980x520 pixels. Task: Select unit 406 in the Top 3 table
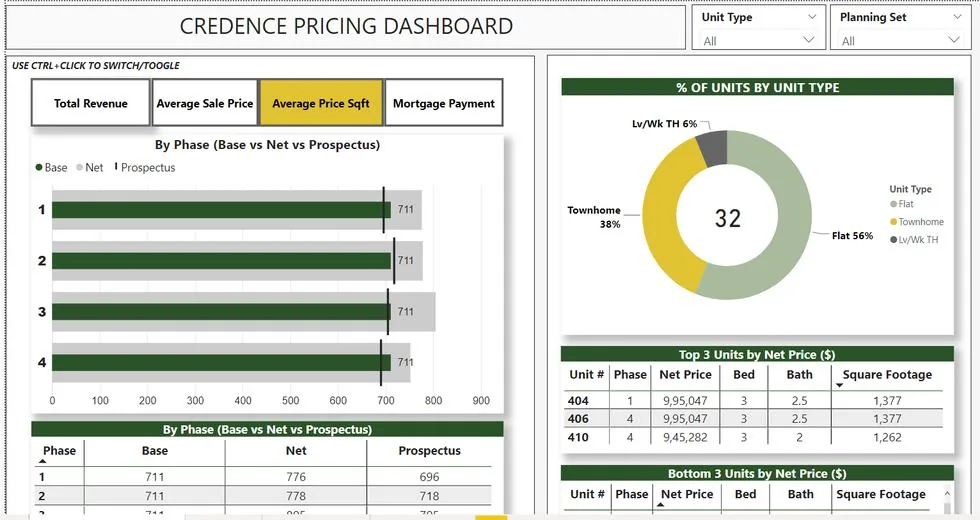pos(578,419)
